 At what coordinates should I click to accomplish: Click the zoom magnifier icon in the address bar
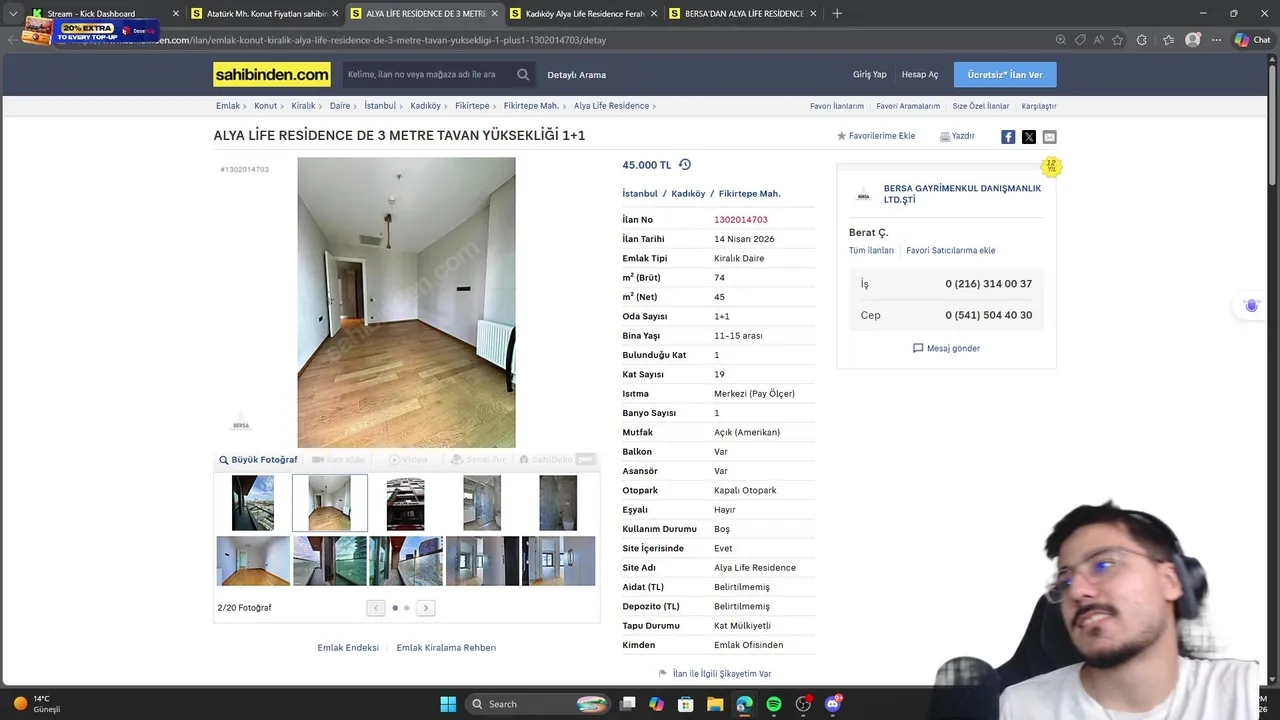coord(1060,40)
